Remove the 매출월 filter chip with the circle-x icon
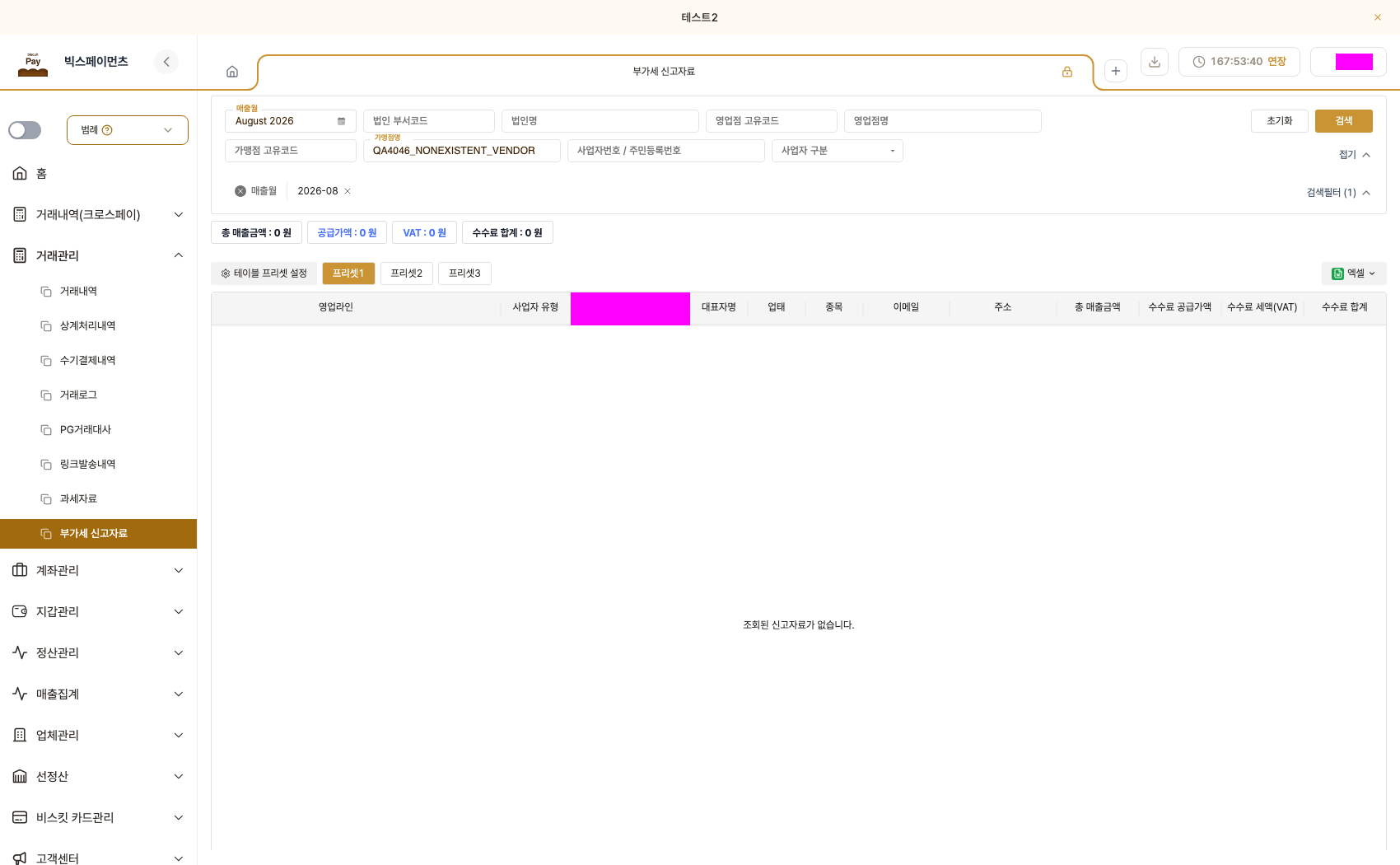 [x=240, y=191]
